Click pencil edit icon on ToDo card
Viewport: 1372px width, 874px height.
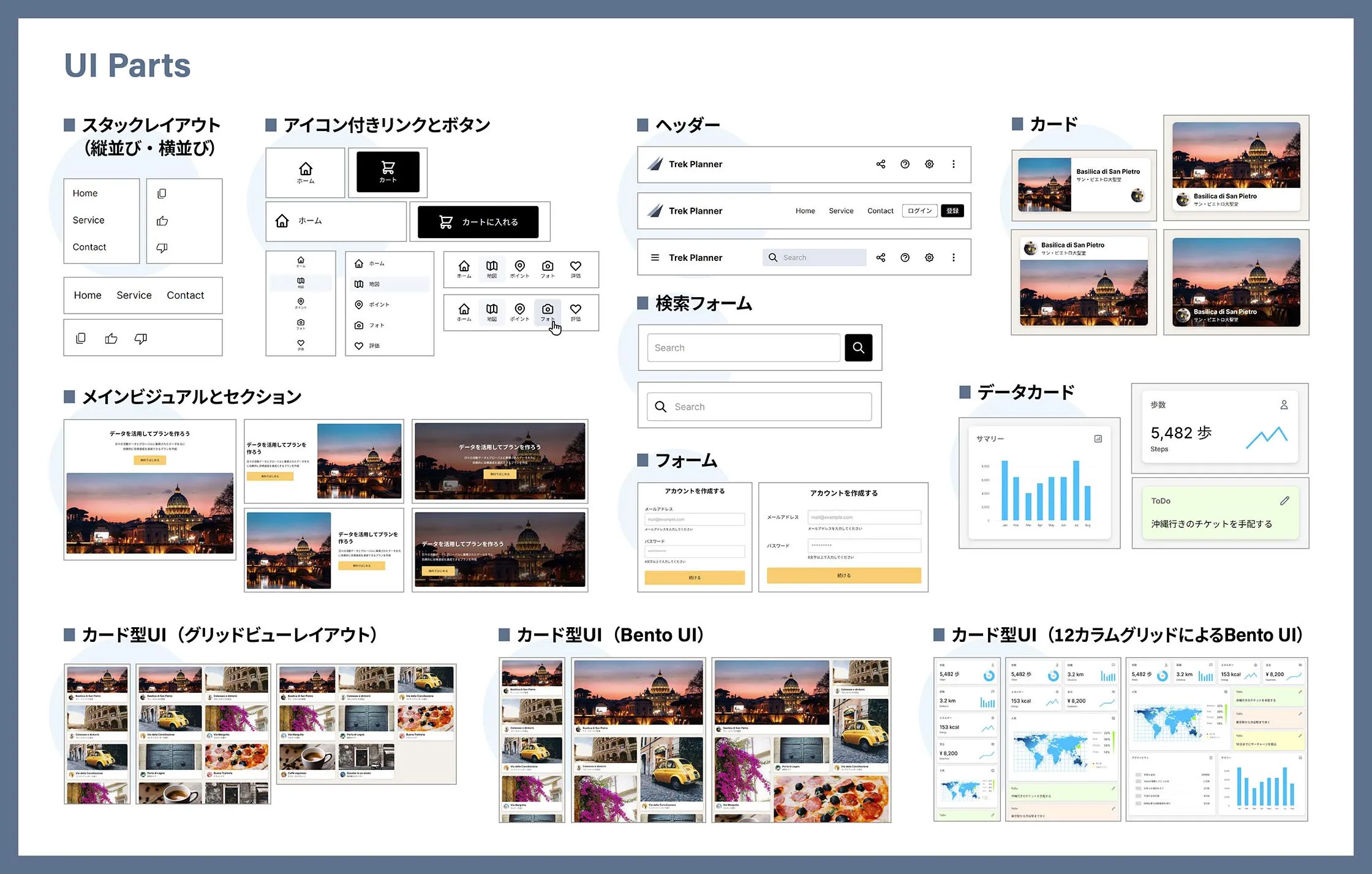coord(1284,501)
